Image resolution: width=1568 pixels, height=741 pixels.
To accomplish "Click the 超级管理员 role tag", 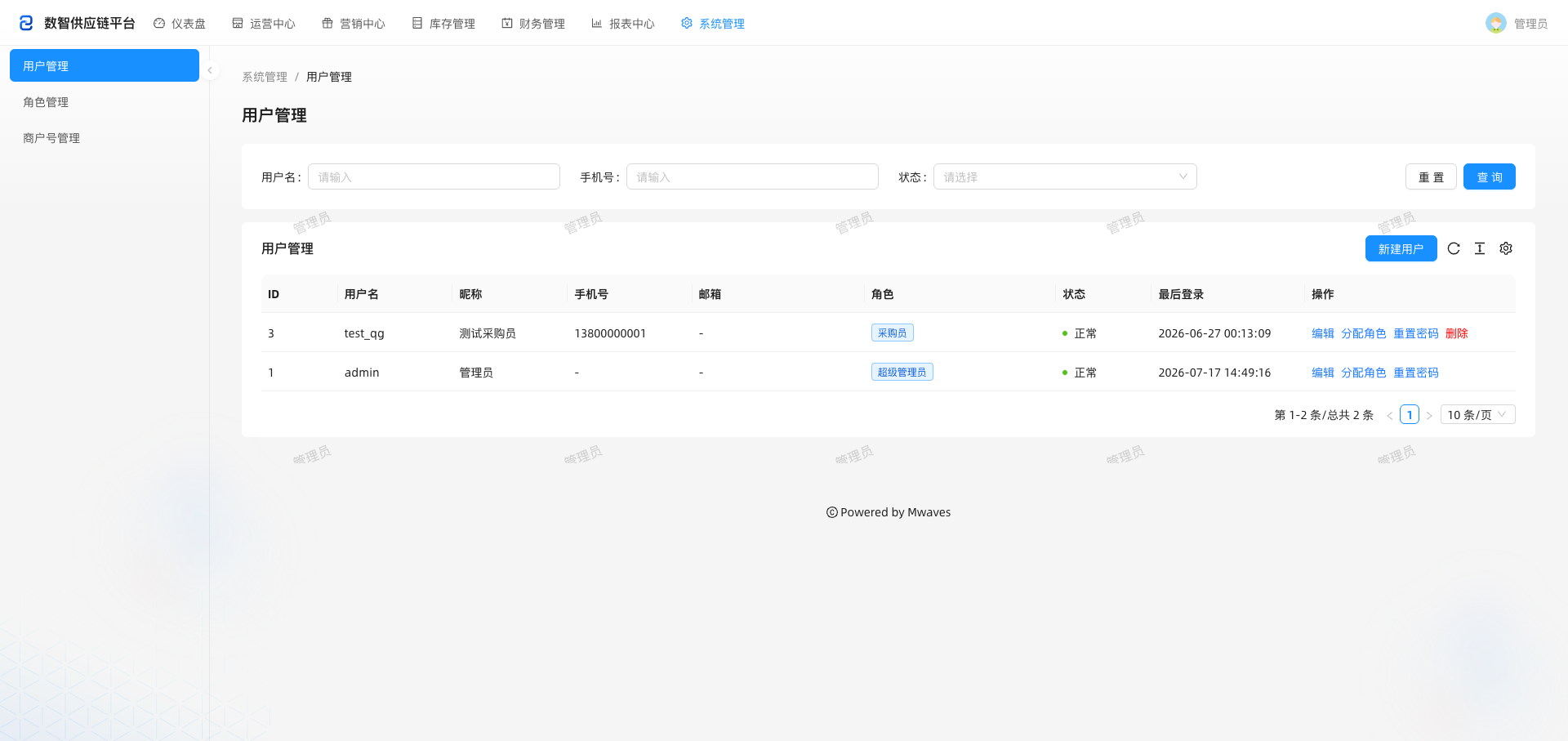I will (x=902, y=372).
